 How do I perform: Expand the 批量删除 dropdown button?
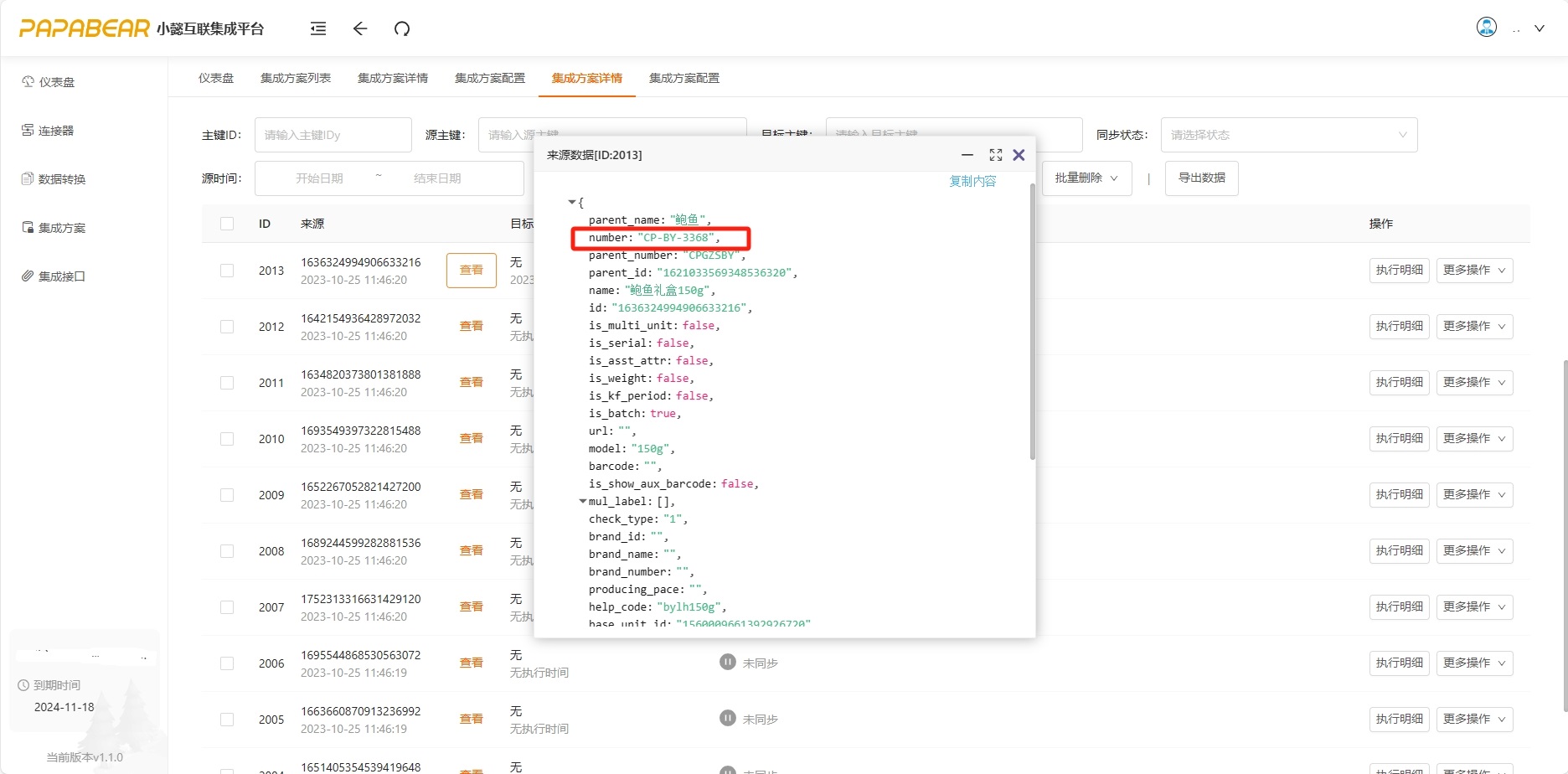click(1086, 178)
